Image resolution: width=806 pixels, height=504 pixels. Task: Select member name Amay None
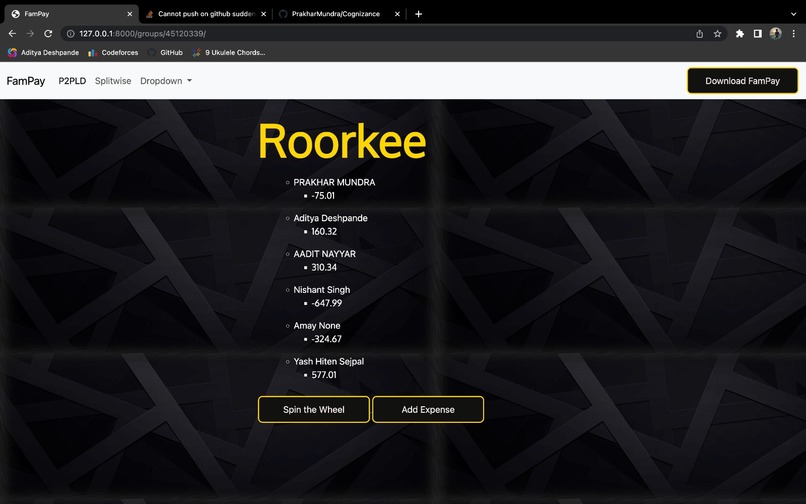click(x=317, y=326)
